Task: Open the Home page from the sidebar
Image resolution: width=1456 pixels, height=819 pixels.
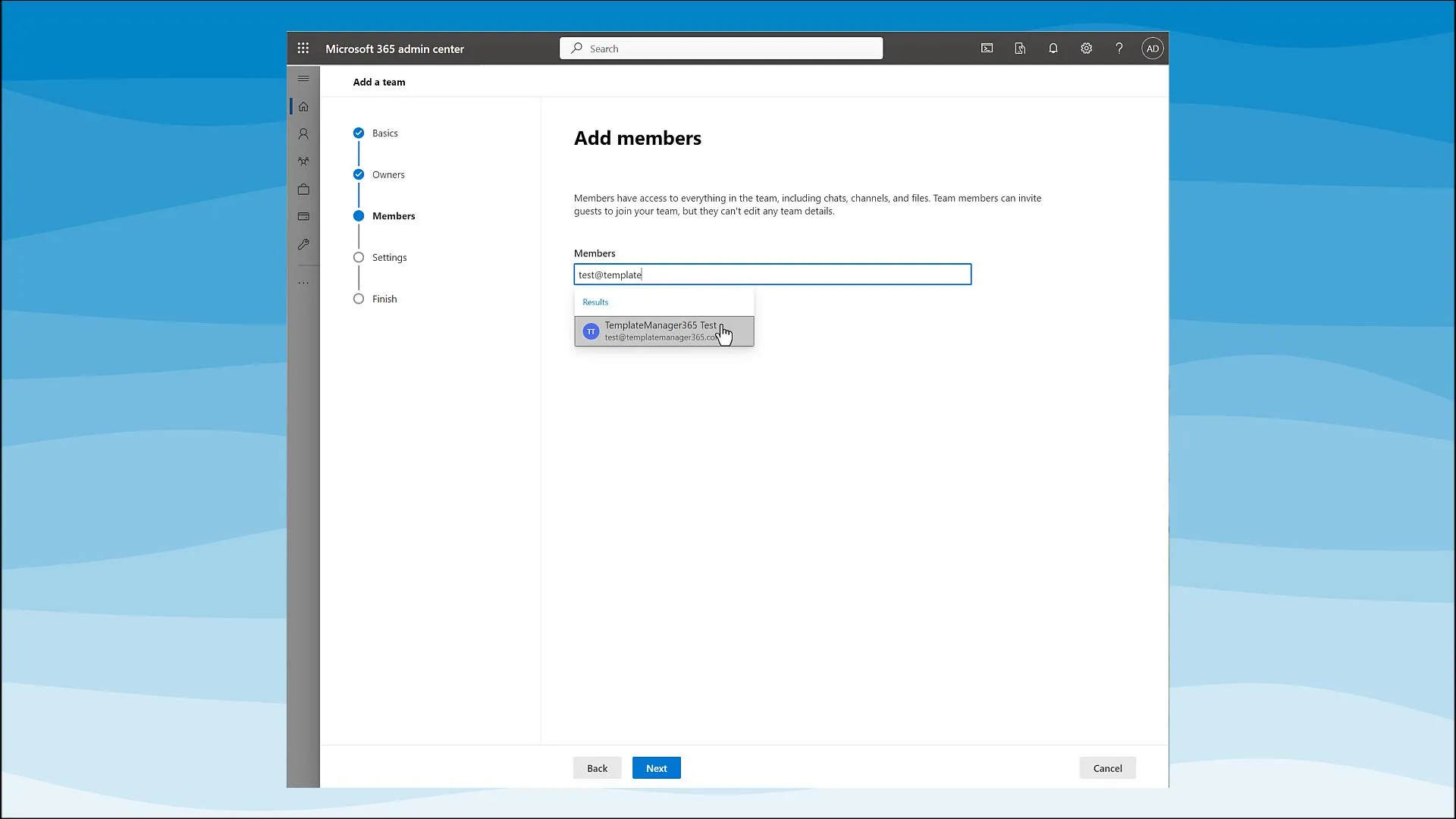Action: pyautogui.click(x=303, y=107)
